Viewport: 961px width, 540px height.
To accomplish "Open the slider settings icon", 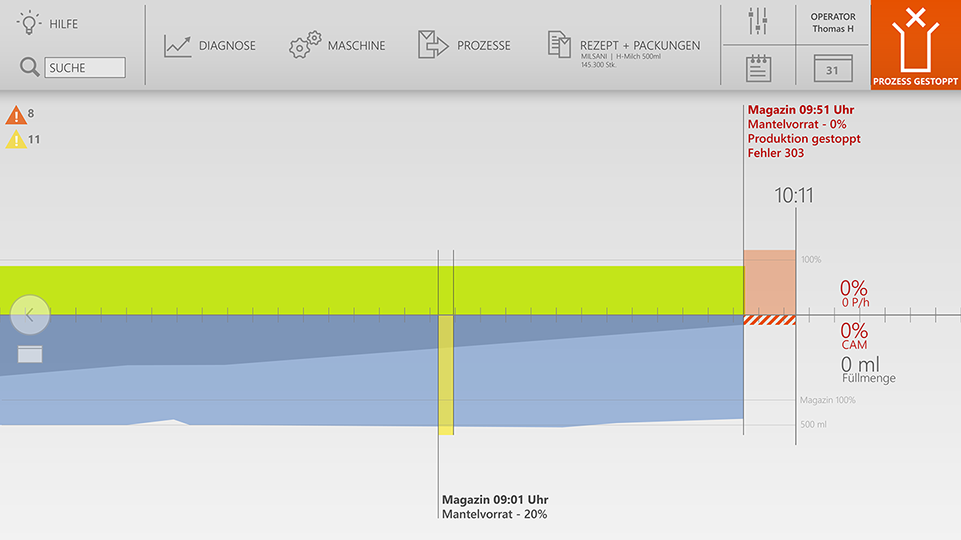I will (758, 22).
